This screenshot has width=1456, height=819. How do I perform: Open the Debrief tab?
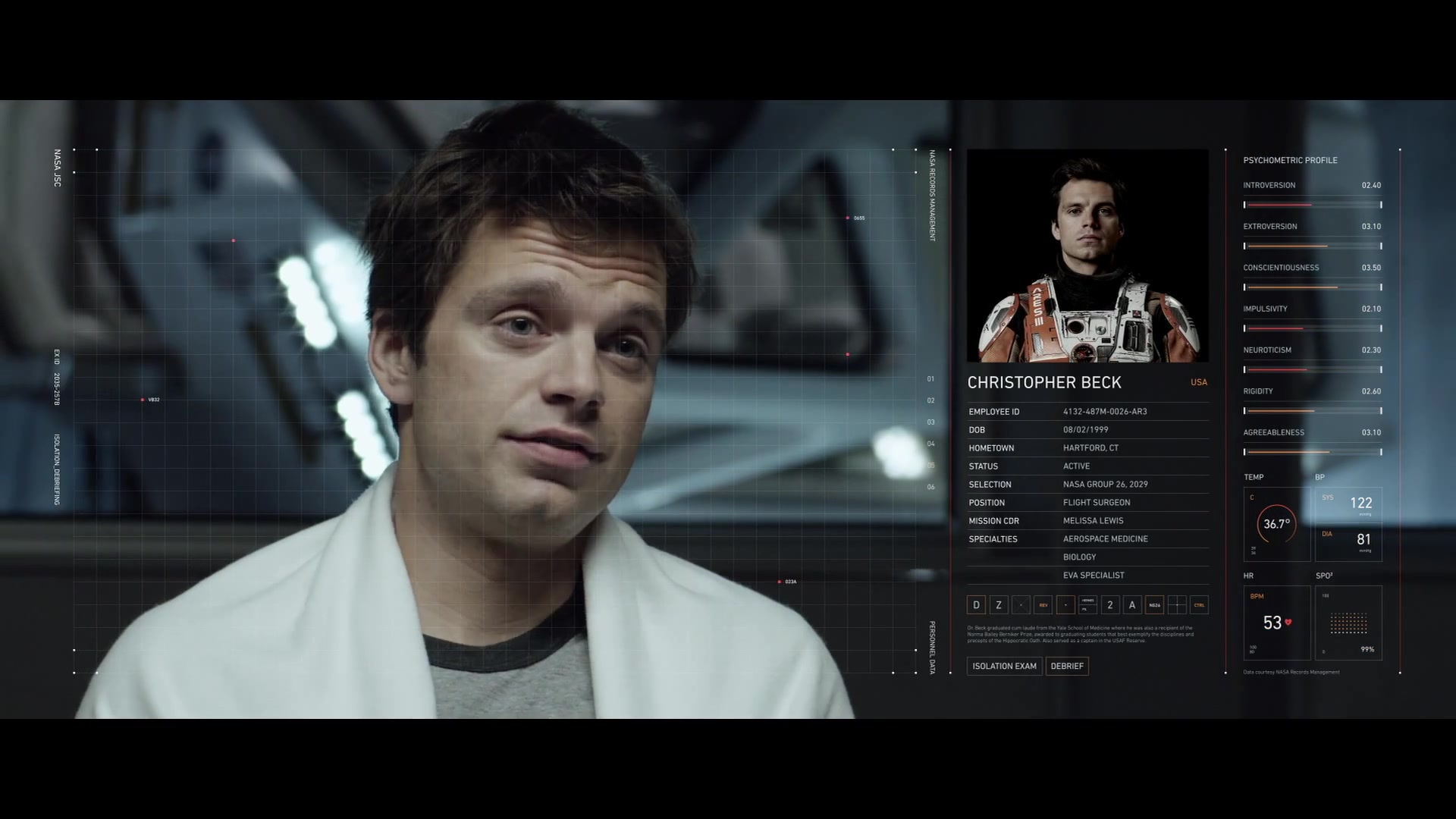(1067, 666)
